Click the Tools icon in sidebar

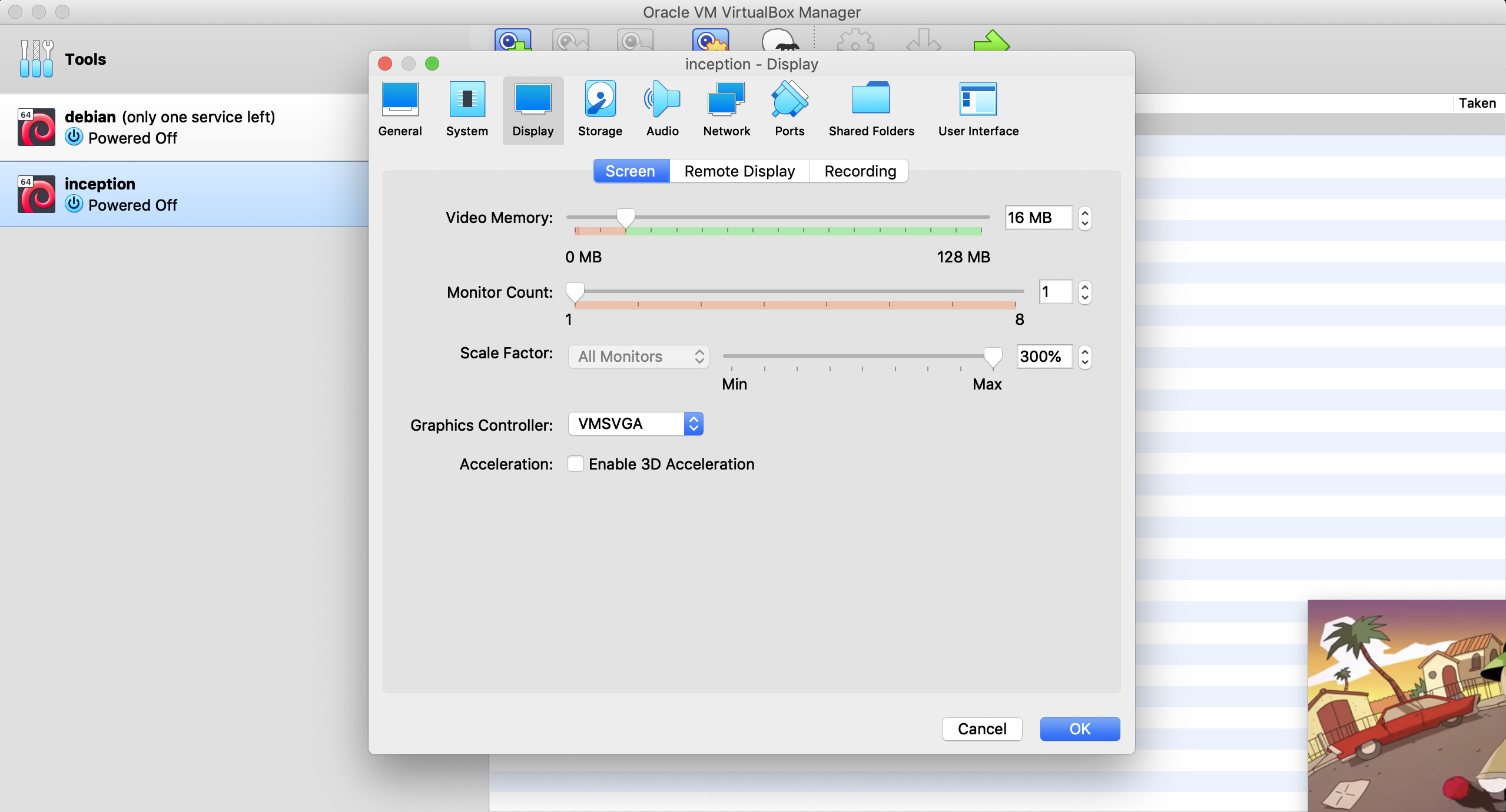tap(37, 59)
